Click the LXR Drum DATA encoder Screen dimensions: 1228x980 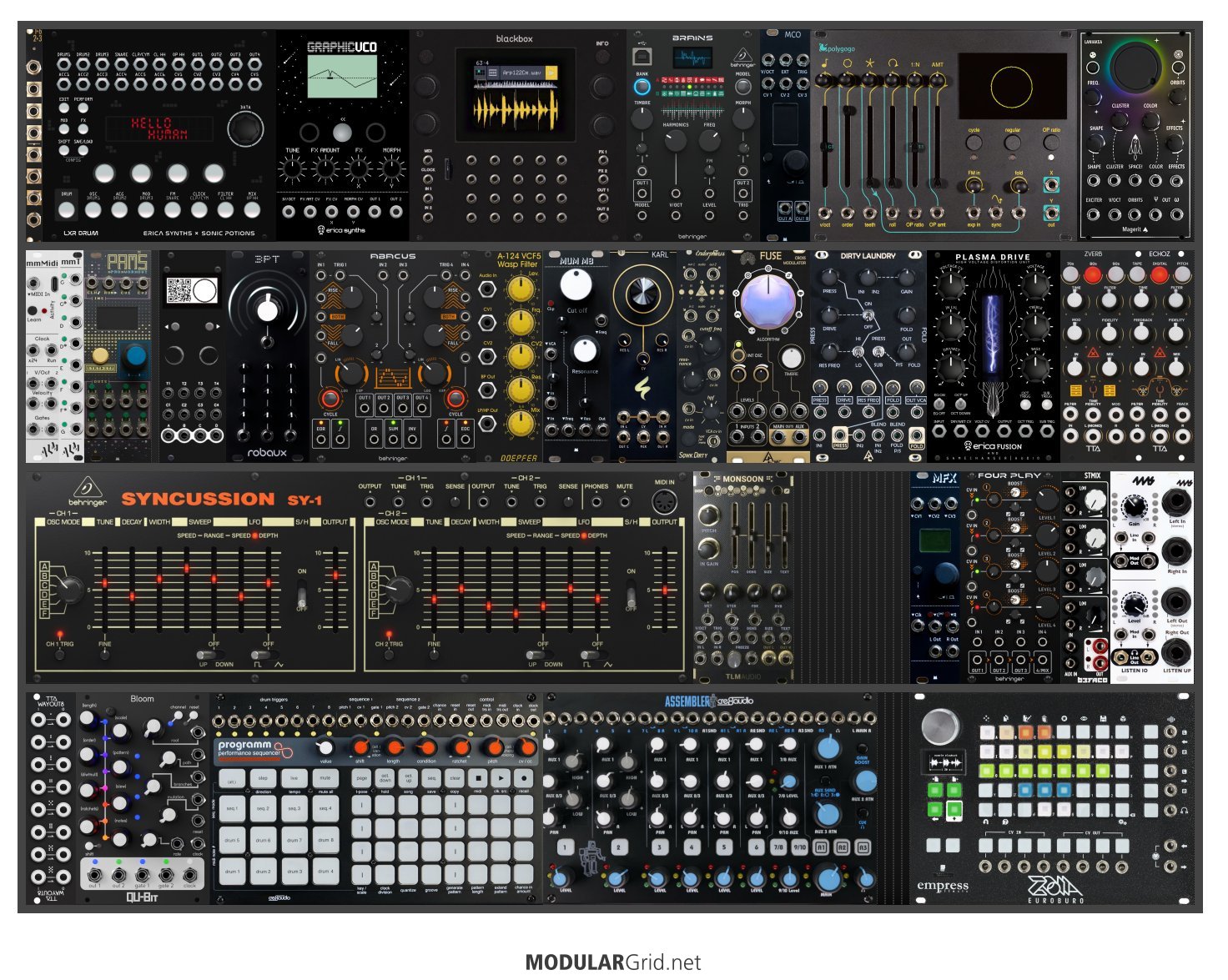(x=244, y=129)
